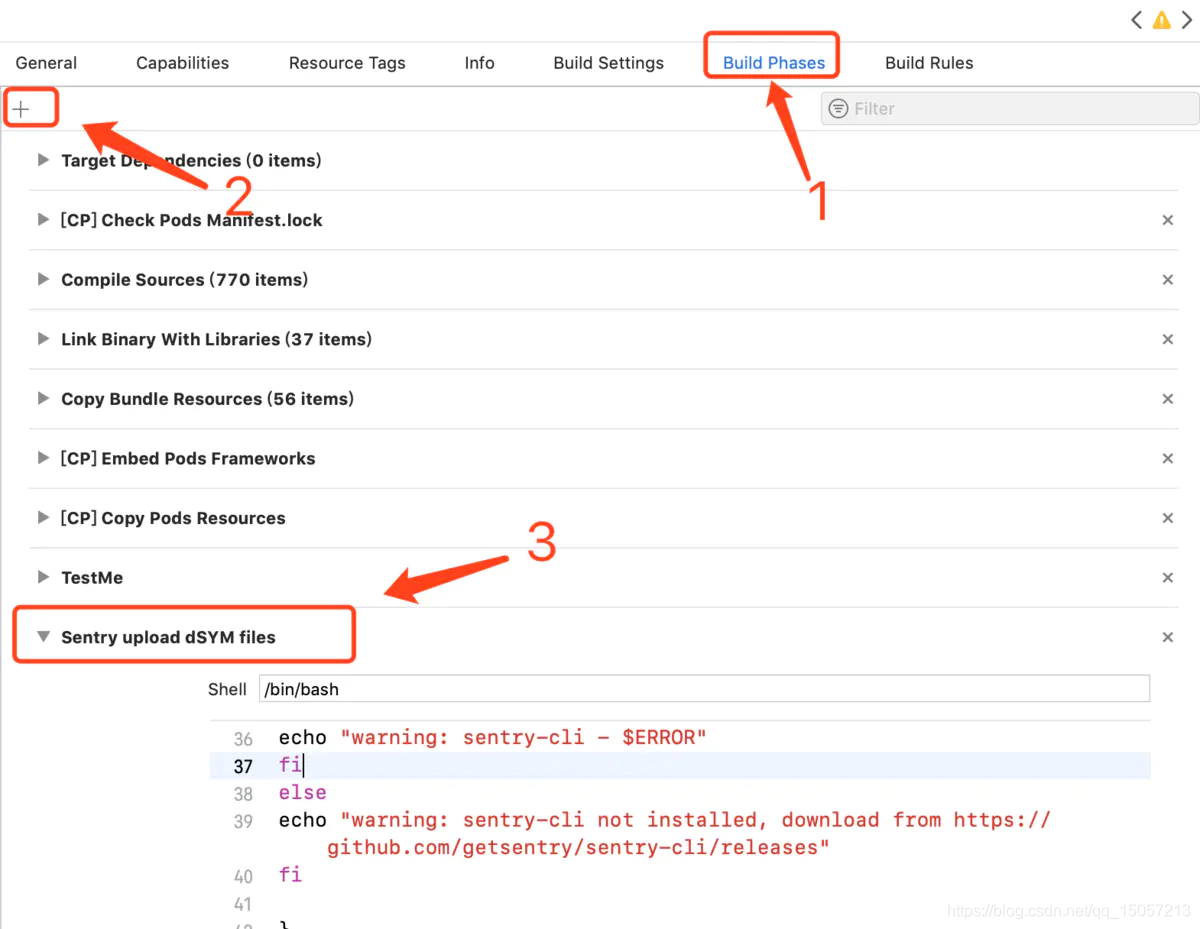Screen dimensions: 1200x929
Task: Expand the TestMe phase
Action: pos(43,577)
